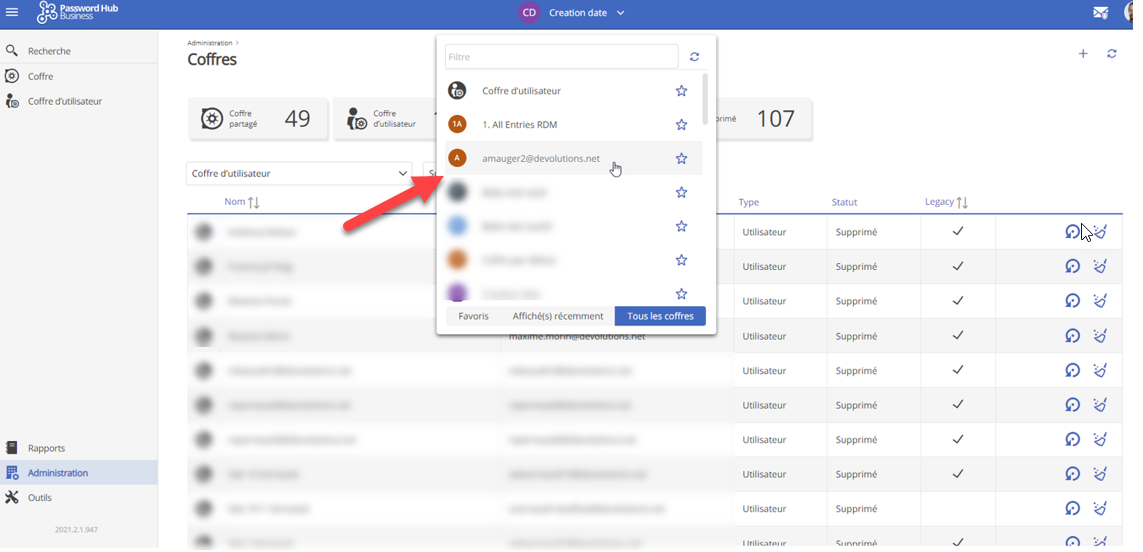Open Outils in the sidebar

click(40, 498)
